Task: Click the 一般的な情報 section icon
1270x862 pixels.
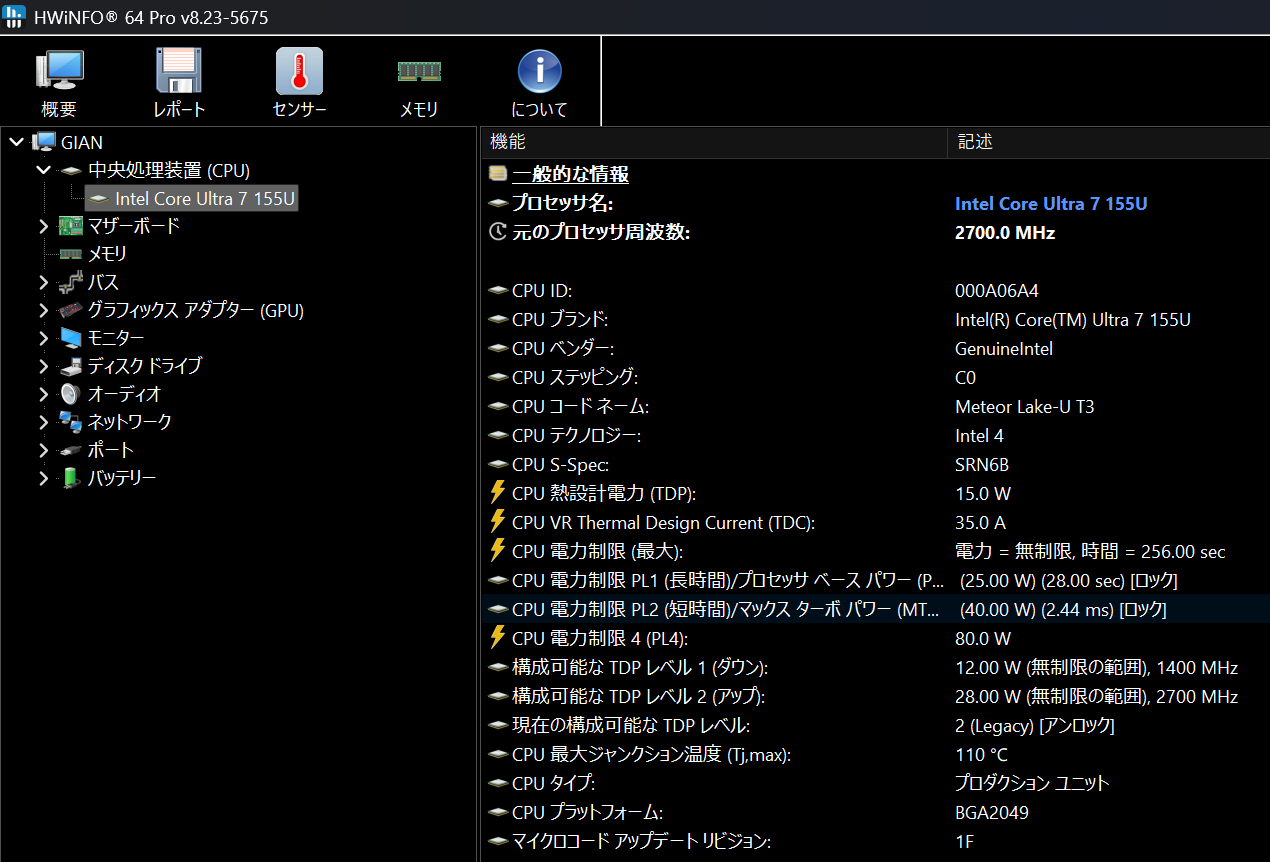Action: 498,174
